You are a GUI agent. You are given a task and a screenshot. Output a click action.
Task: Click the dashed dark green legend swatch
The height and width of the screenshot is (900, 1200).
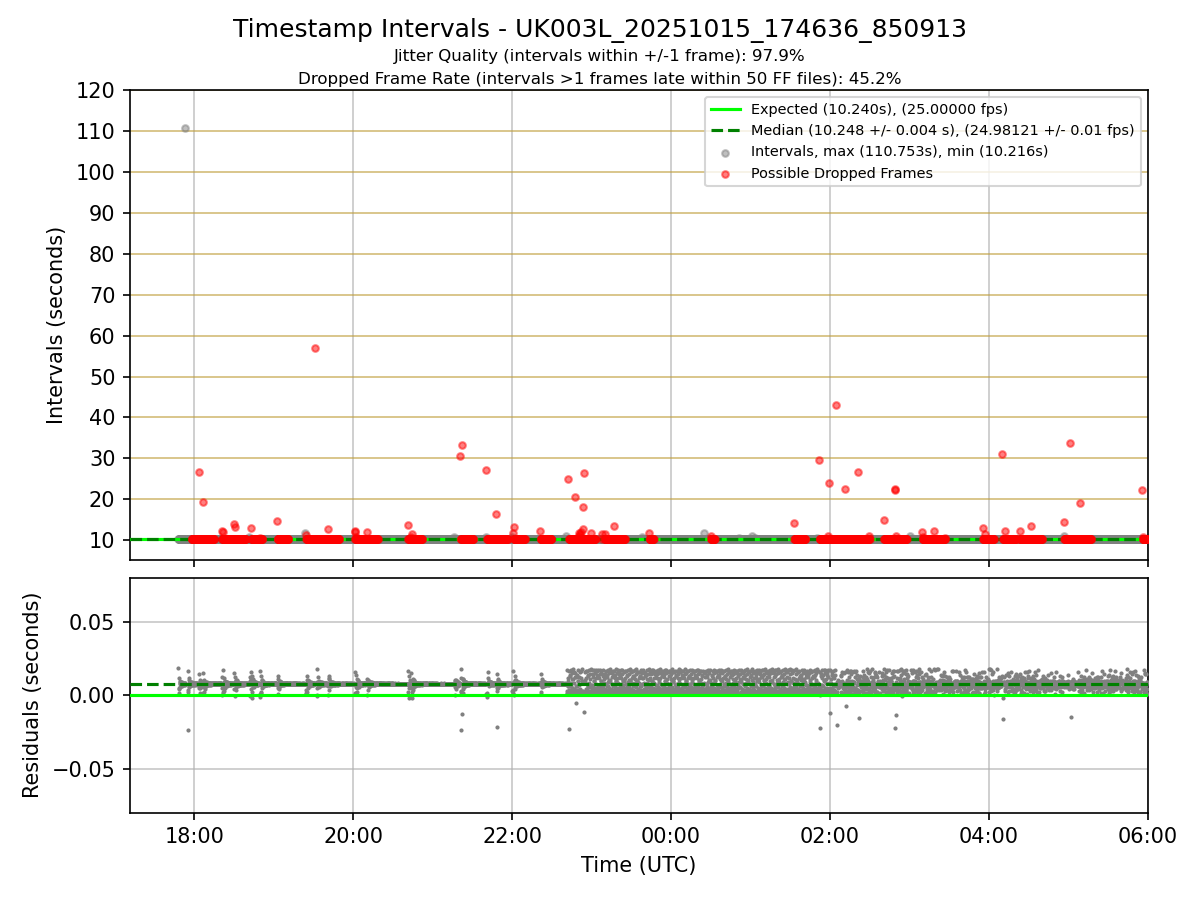point(726,130)
